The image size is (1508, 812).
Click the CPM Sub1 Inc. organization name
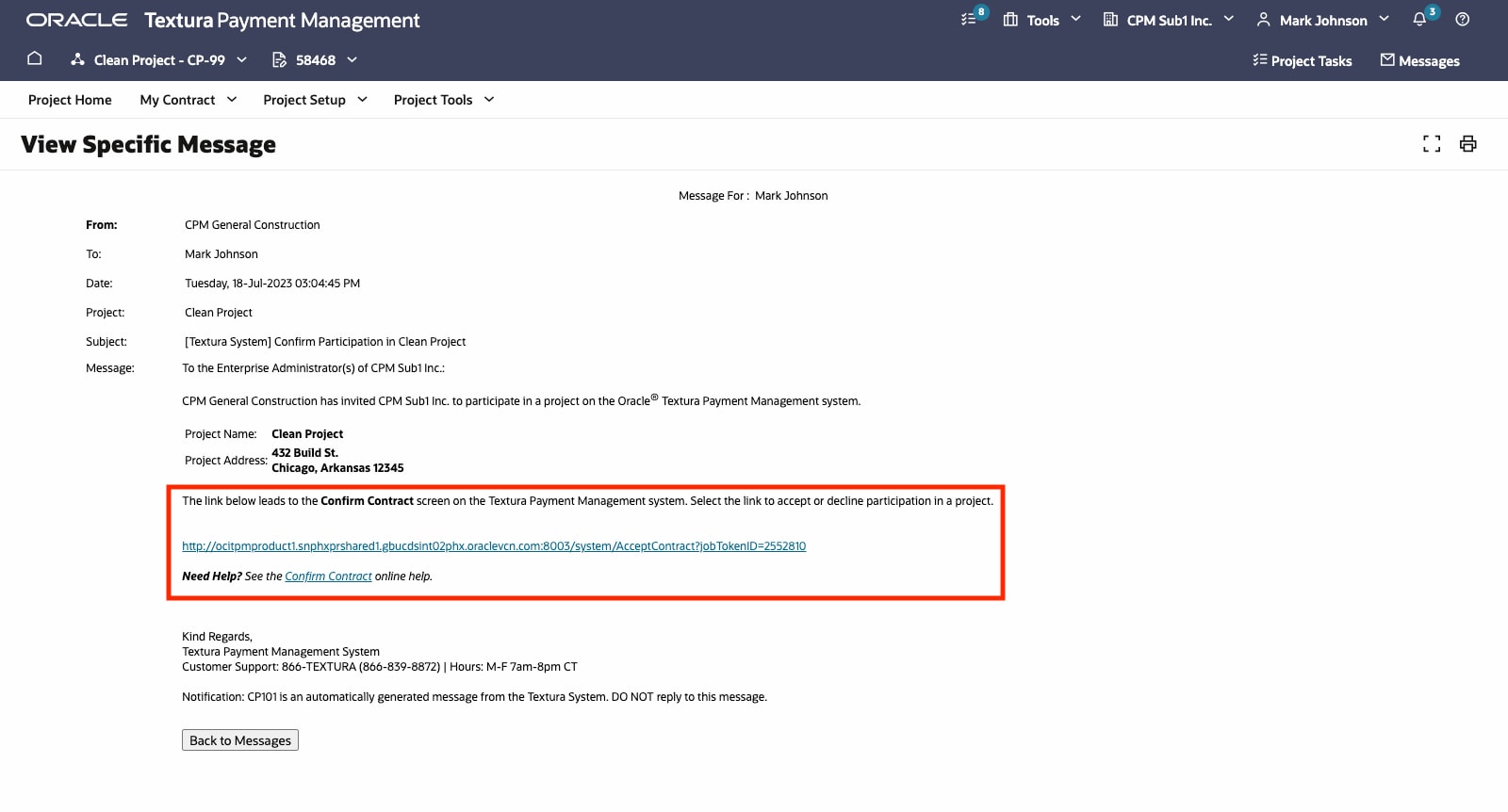click(x=1170, y=20)
